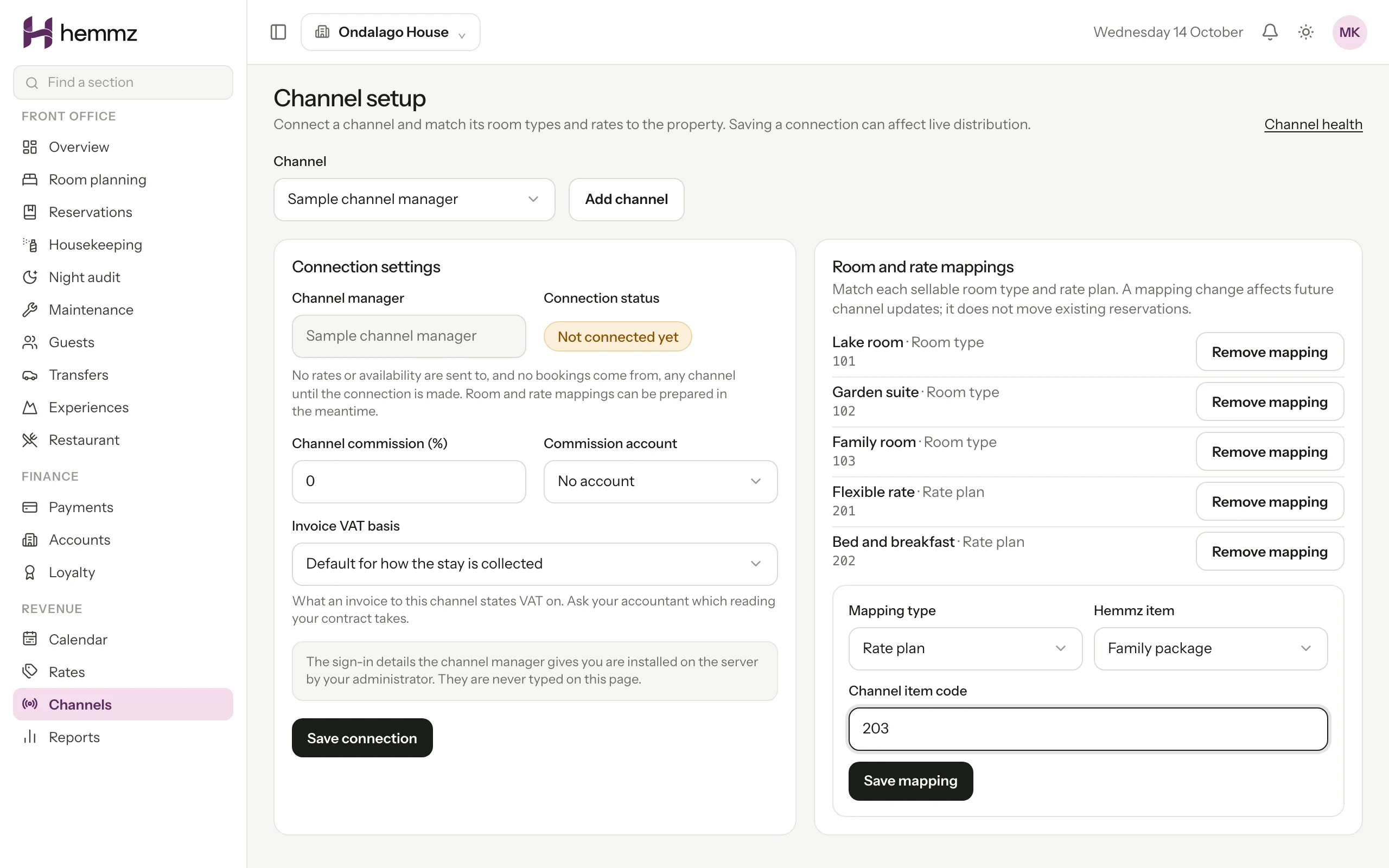Screen dimensions: 1389x868
Task: Toggle the sidebar panel icon
Action: click(278, 32)
